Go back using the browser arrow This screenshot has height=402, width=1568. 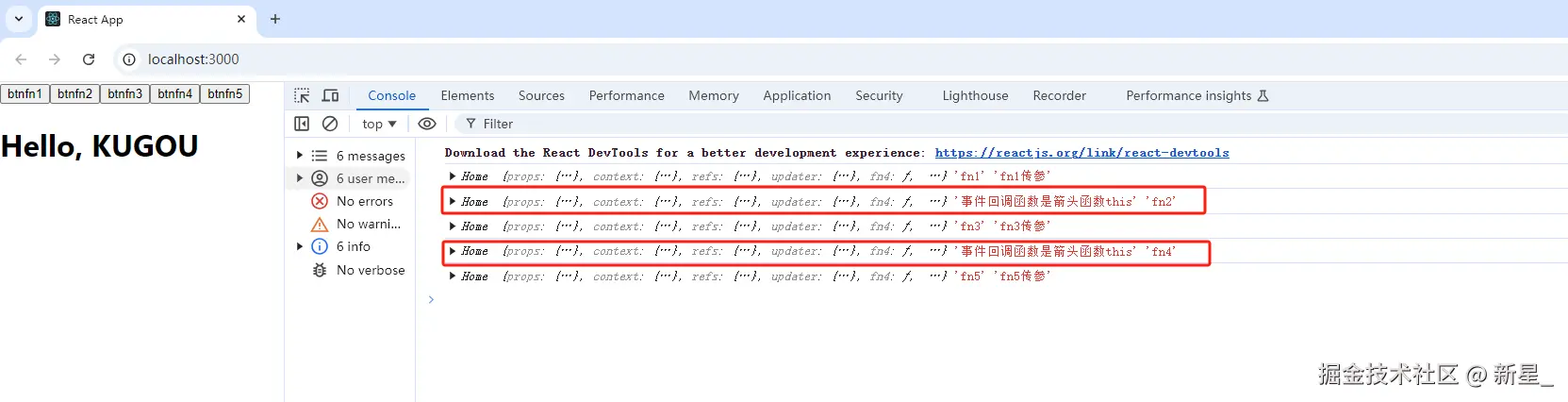21,59
